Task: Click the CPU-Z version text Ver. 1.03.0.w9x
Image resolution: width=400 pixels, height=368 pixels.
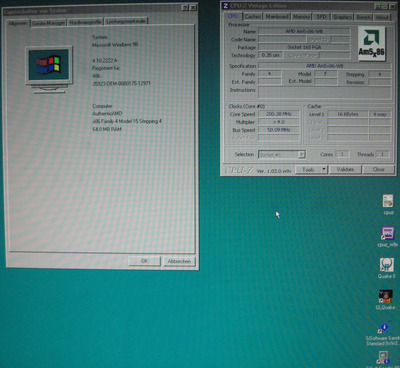Action: [x=274, y=171]
